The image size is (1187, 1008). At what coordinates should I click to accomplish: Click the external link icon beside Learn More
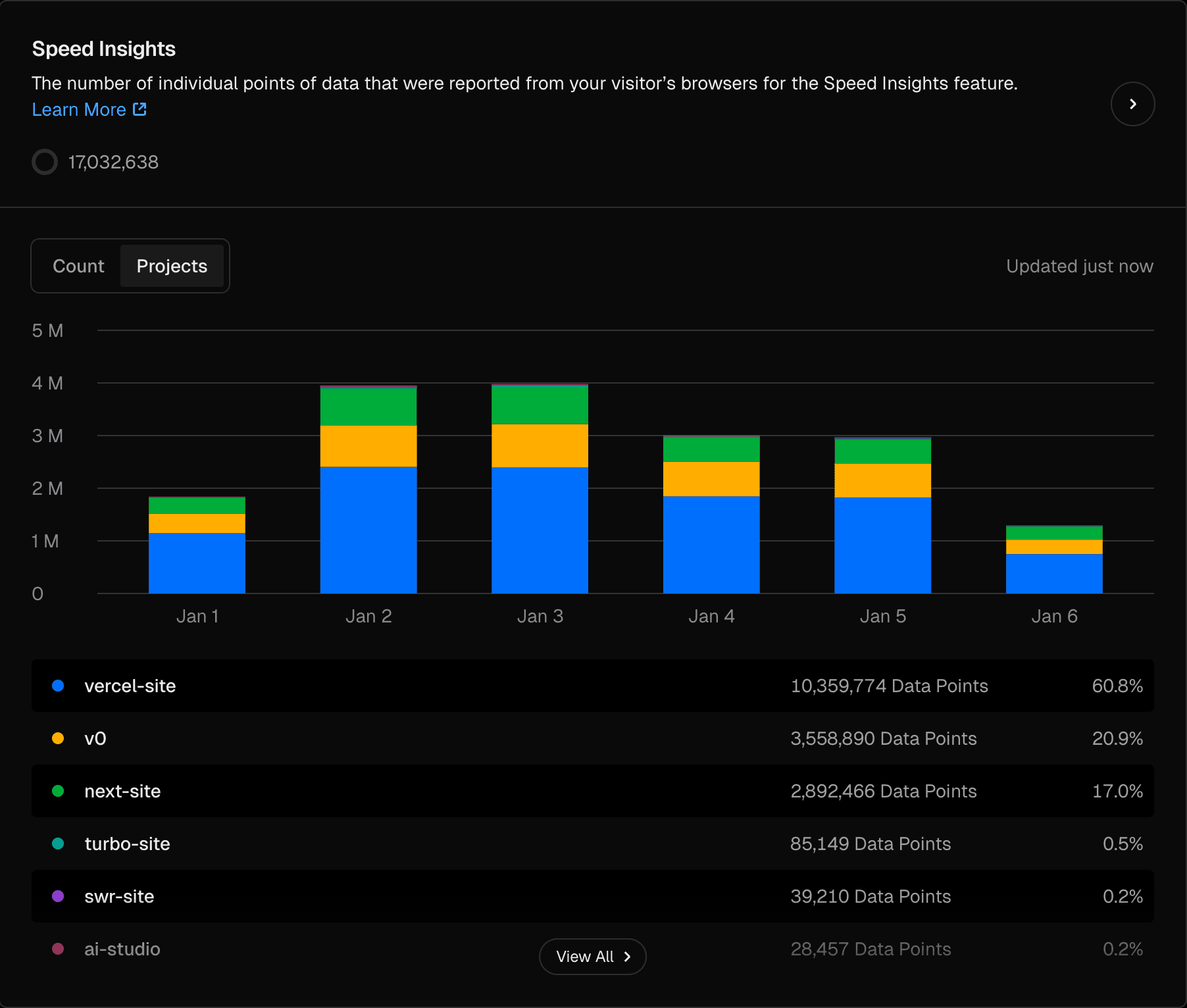pos(139,109)
